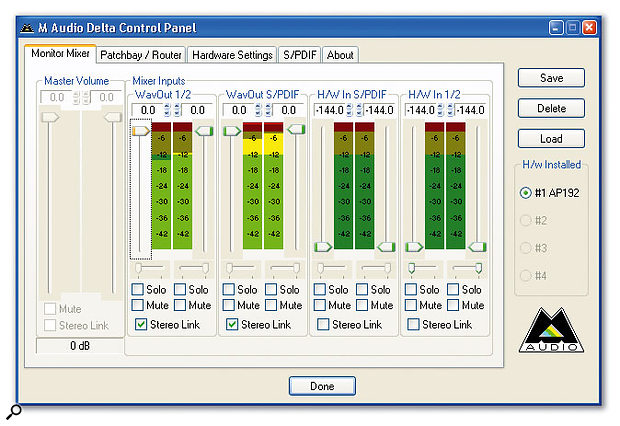This screenshot has width=620, height=426.
Task: Click the left WavOut S/PDIF fader handle
Action: (x=232, y=131)
